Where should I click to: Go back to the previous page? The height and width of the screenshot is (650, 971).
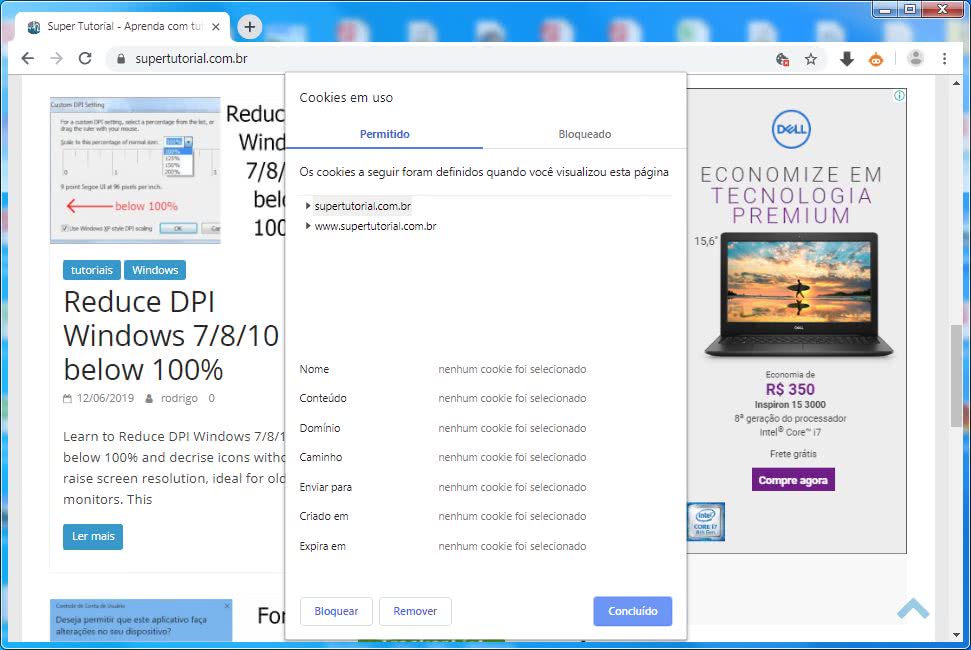coord(27,59)
